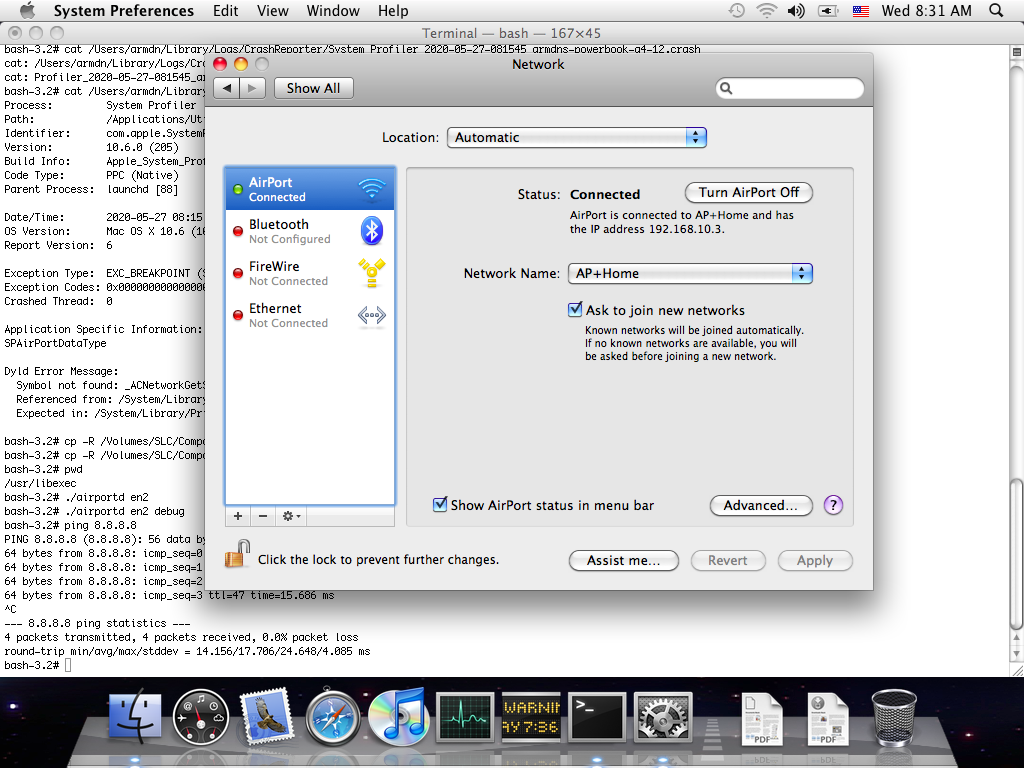Remove selected service with minus button
Screen dimensions: 1024x768
[263, 516]
